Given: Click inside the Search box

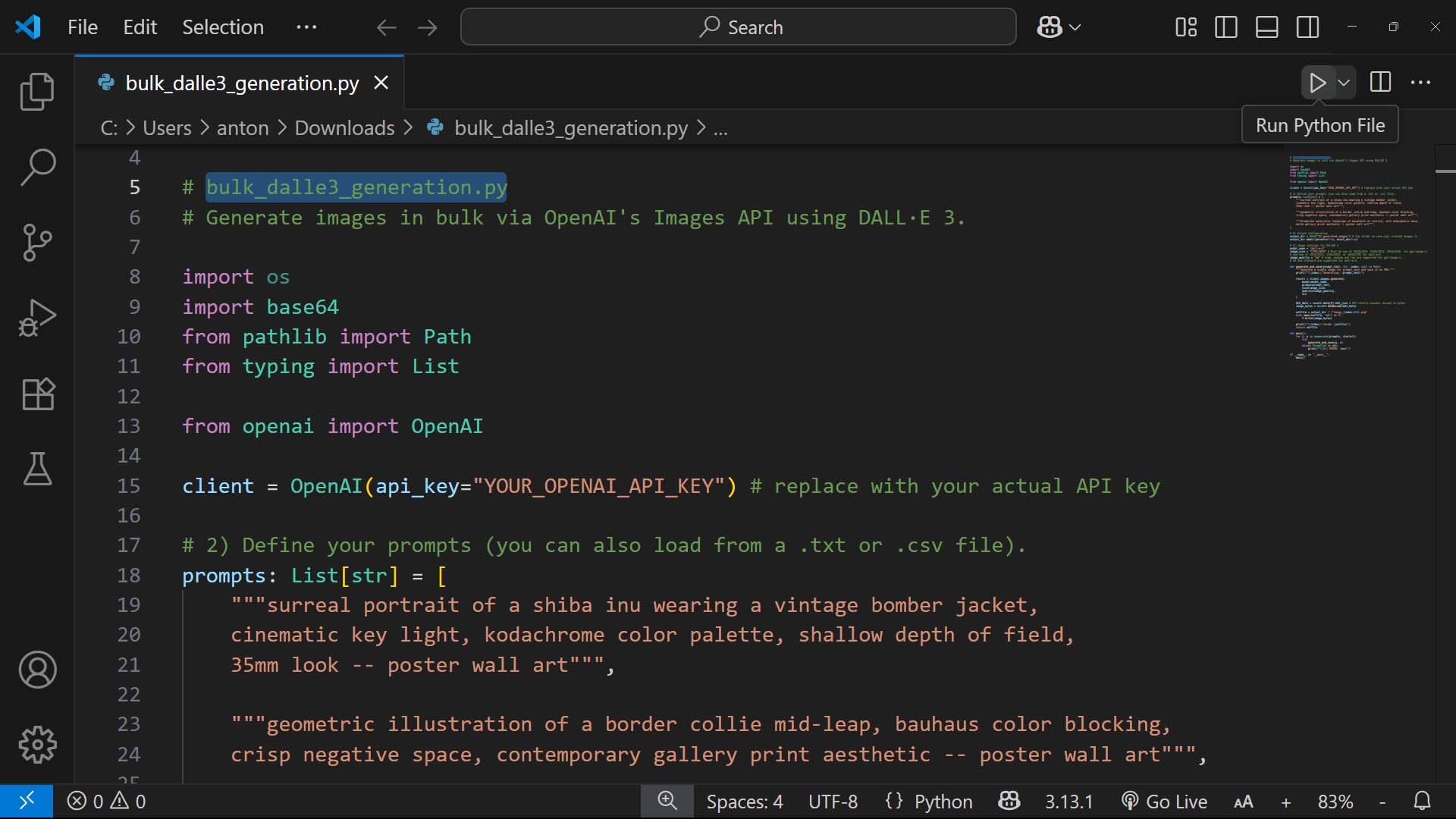Looking at the screenshot, I should click(738, 27).
